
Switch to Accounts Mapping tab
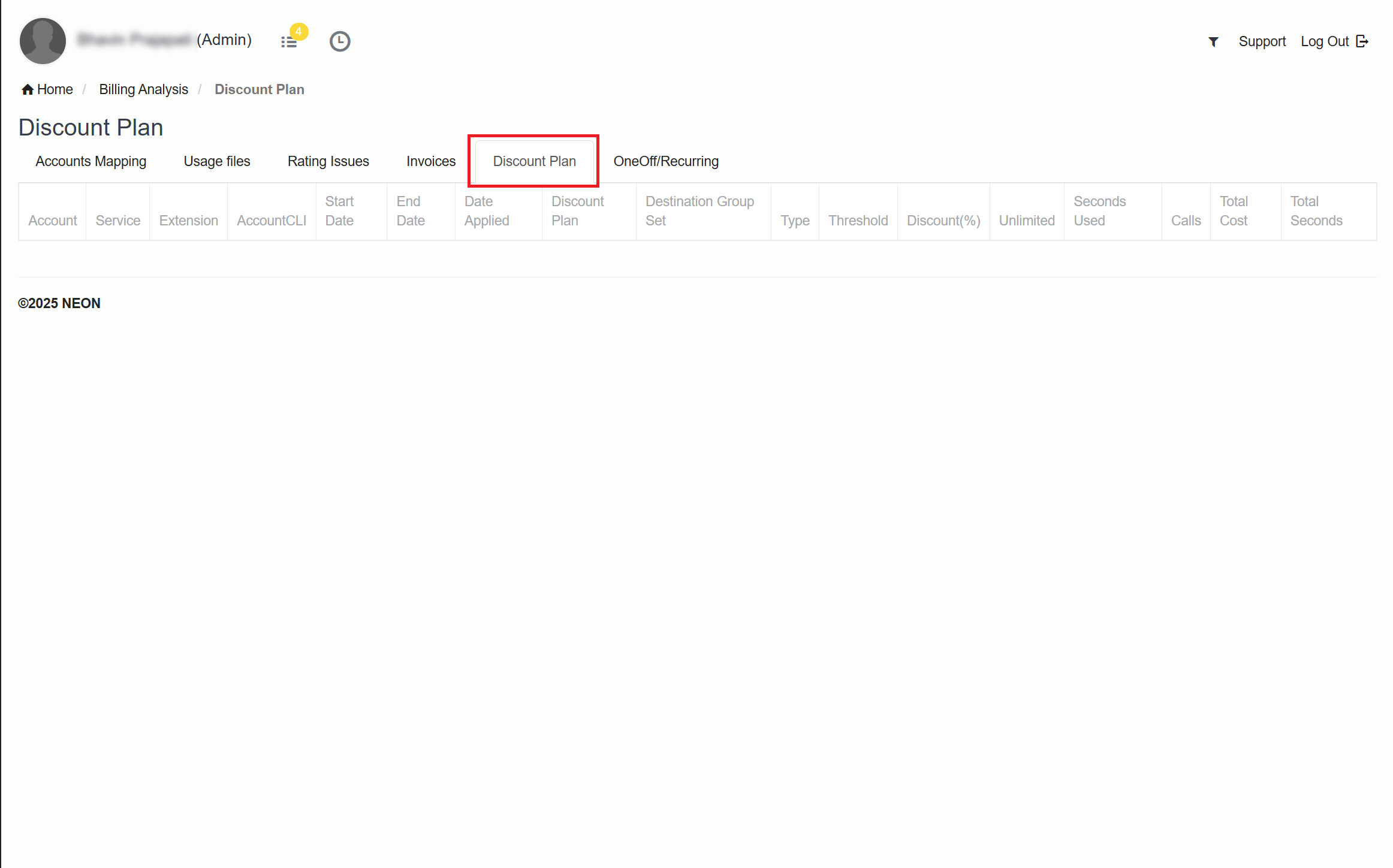91,161
